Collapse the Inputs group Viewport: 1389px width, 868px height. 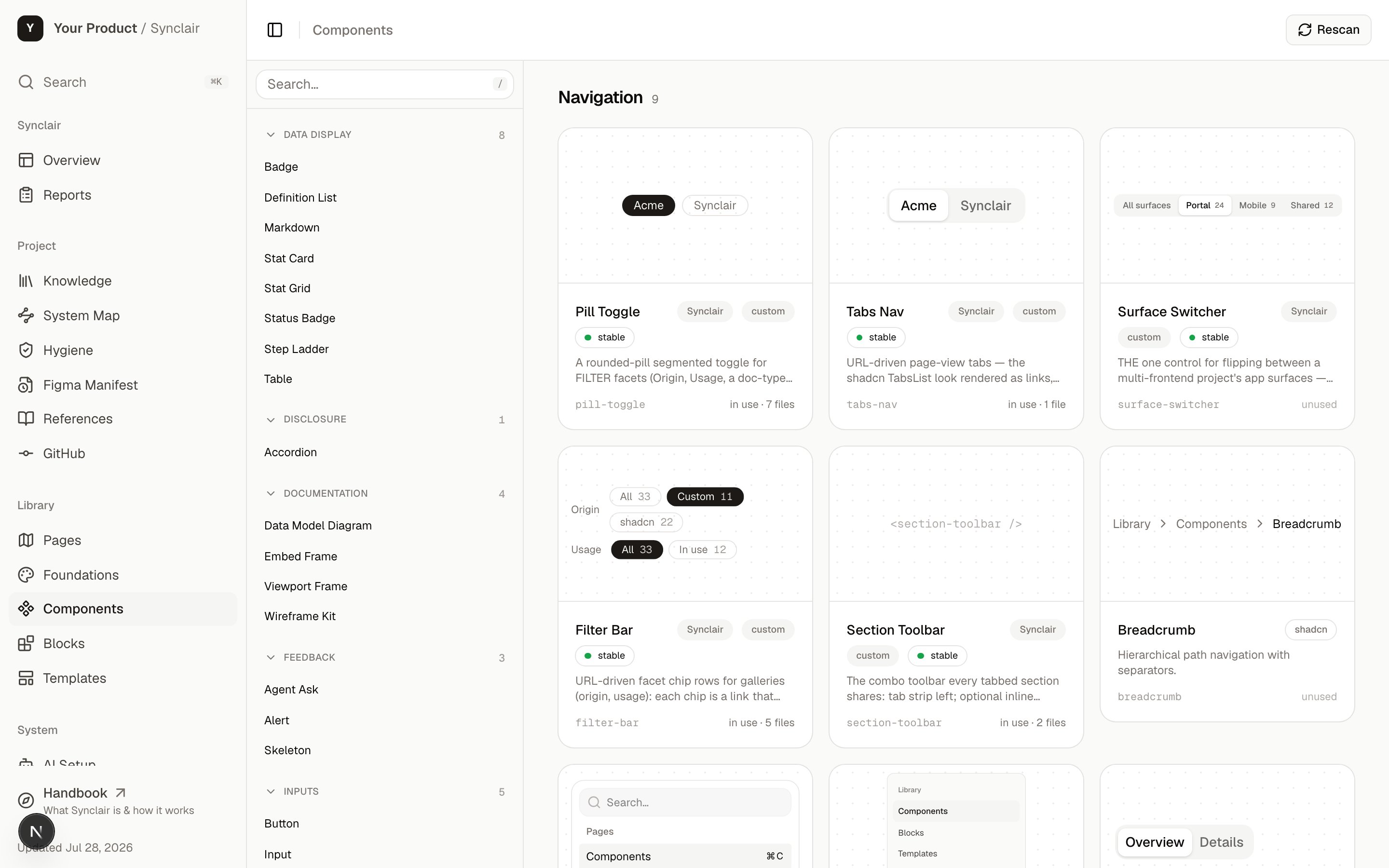pyautogui.click(x=384, y=791)
